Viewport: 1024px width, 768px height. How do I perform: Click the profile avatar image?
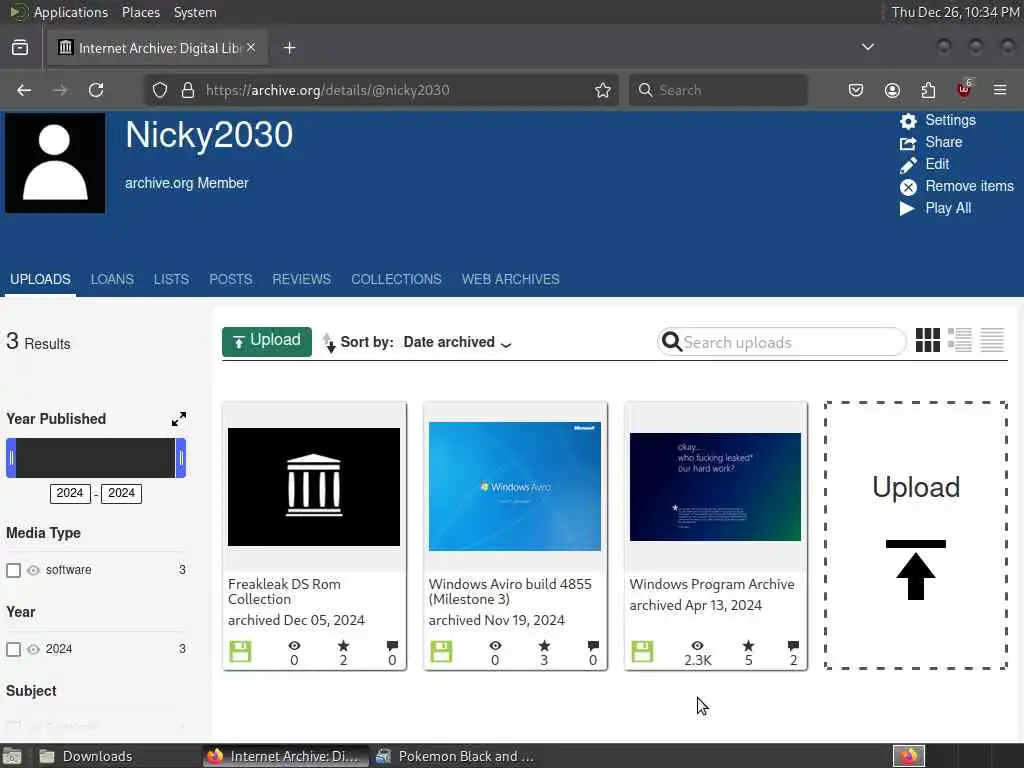coord(55,163)
